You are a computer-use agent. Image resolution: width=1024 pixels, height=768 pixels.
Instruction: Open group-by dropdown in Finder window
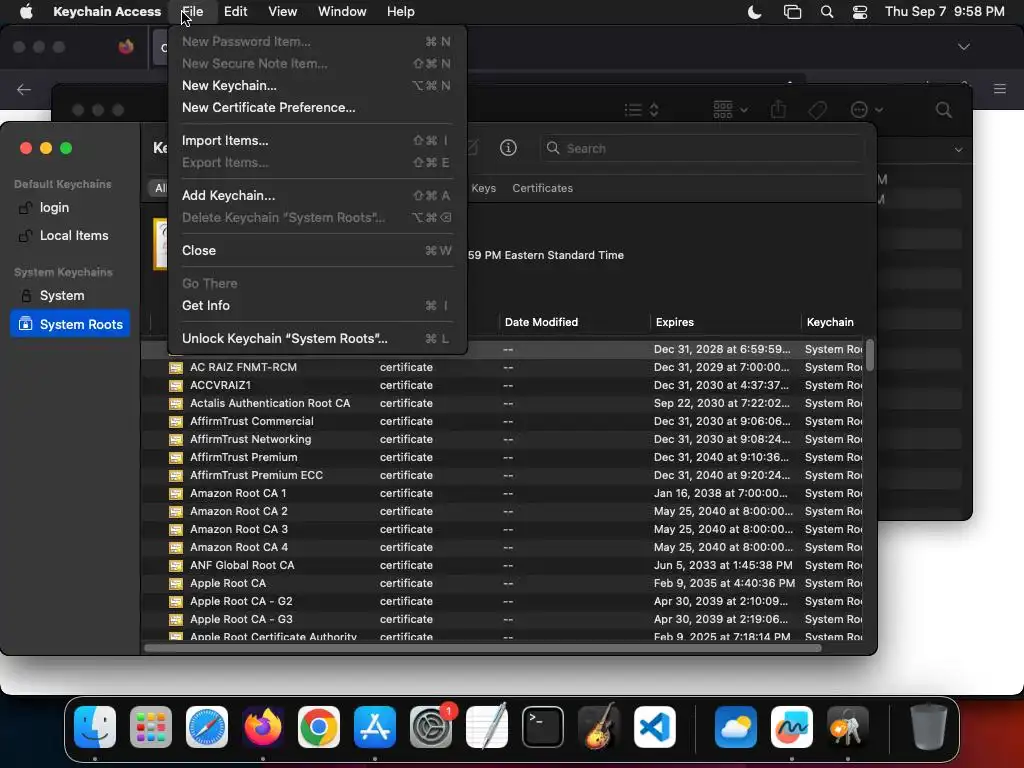(x=730, y=110)
